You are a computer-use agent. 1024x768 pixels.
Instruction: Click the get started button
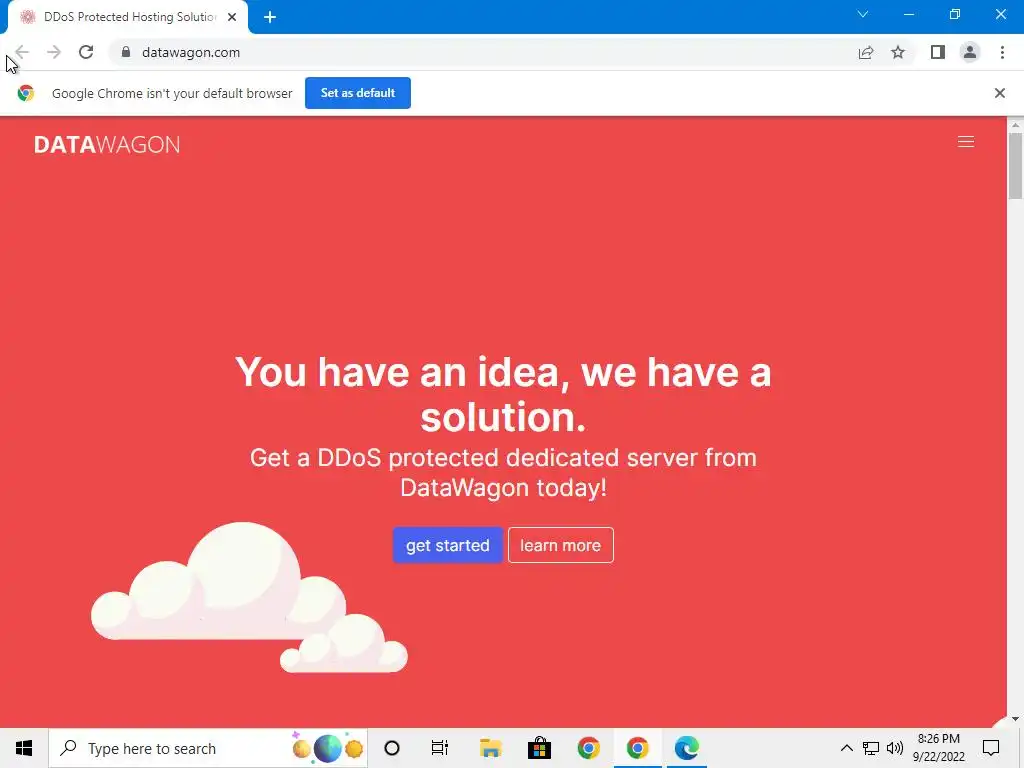[x=447, y=545]
